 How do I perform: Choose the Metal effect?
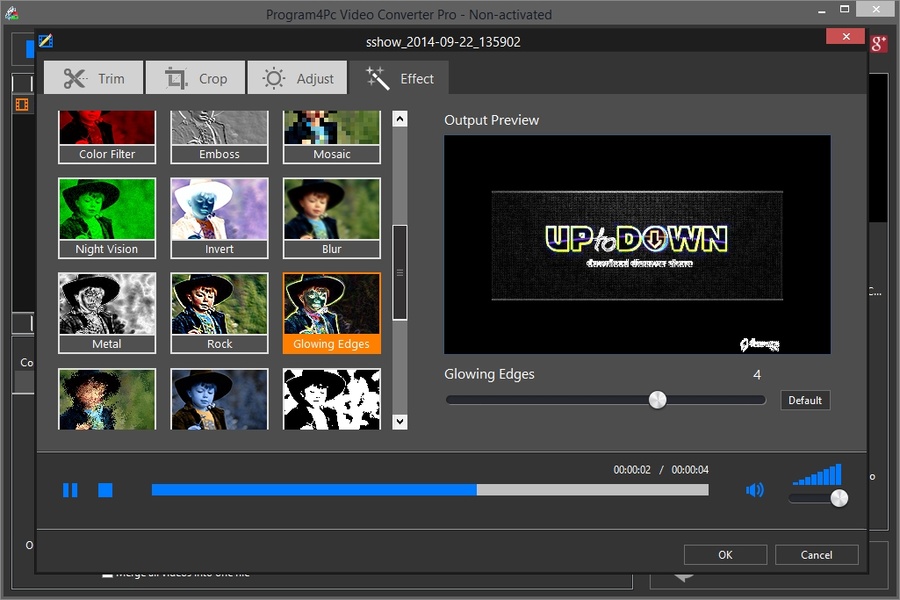(x=107, y=313)
